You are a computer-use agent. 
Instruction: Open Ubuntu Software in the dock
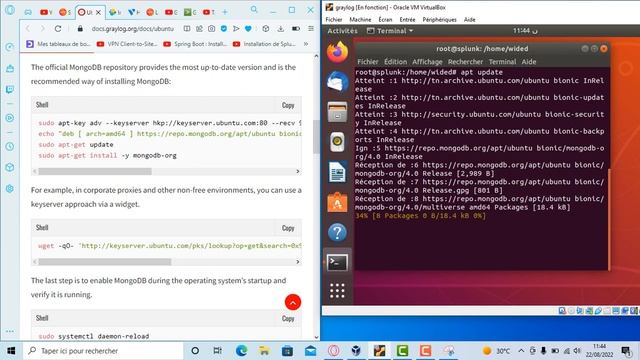click(337, 202)
